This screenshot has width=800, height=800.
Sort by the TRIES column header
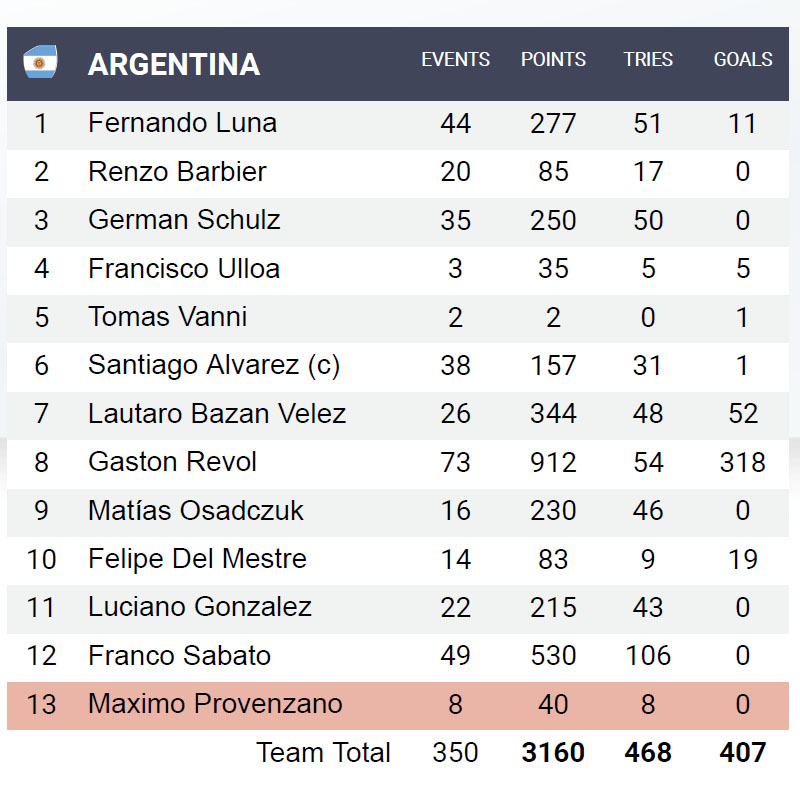pos(648,60)
